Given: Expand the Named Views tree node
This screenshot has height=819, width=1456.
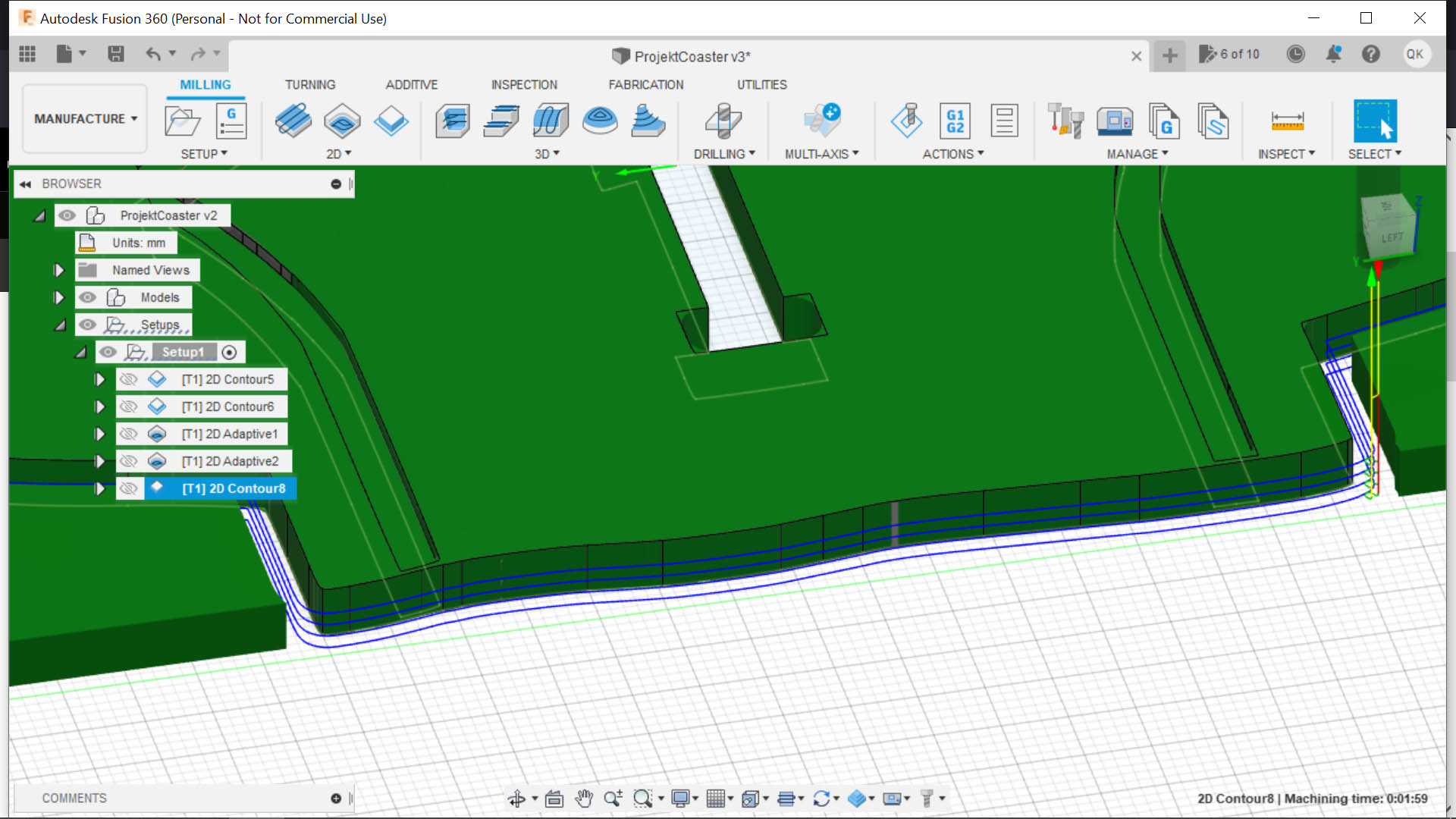Looking at the screenshot, I should click(x=58, y=270).
